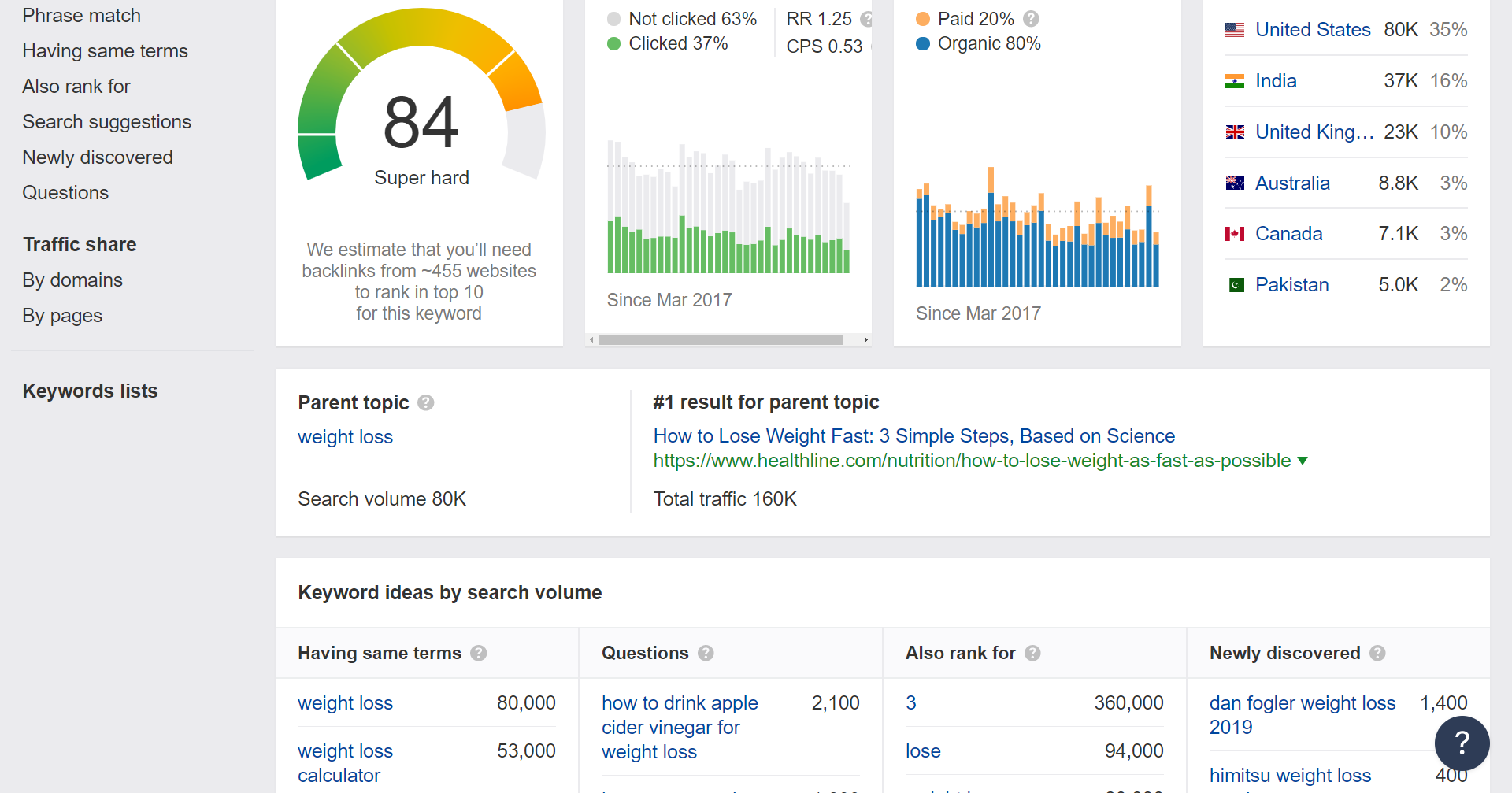Open India country link
1512x793 pixels.
tap(1276, 81)
